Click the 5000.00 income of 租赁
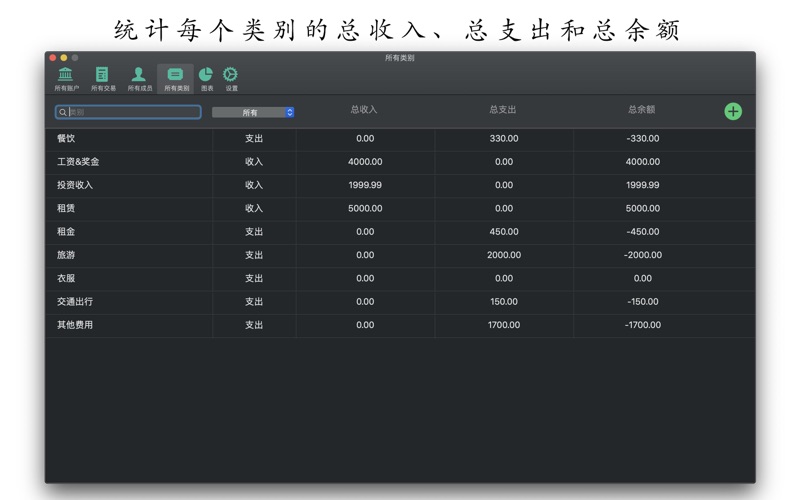 click(x=365, y=209)
